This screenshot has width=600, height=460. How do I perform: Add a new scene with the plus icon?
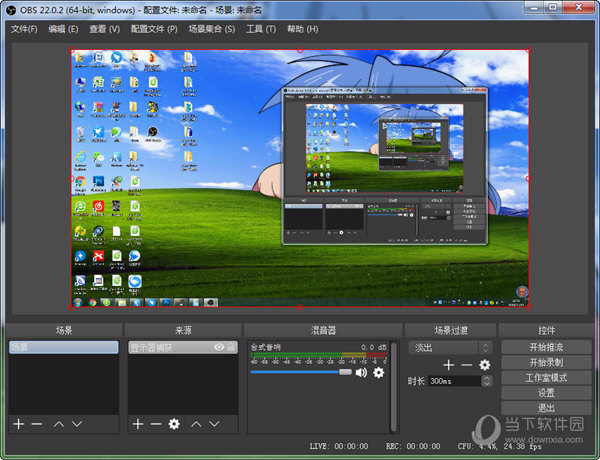click(18, 424)
